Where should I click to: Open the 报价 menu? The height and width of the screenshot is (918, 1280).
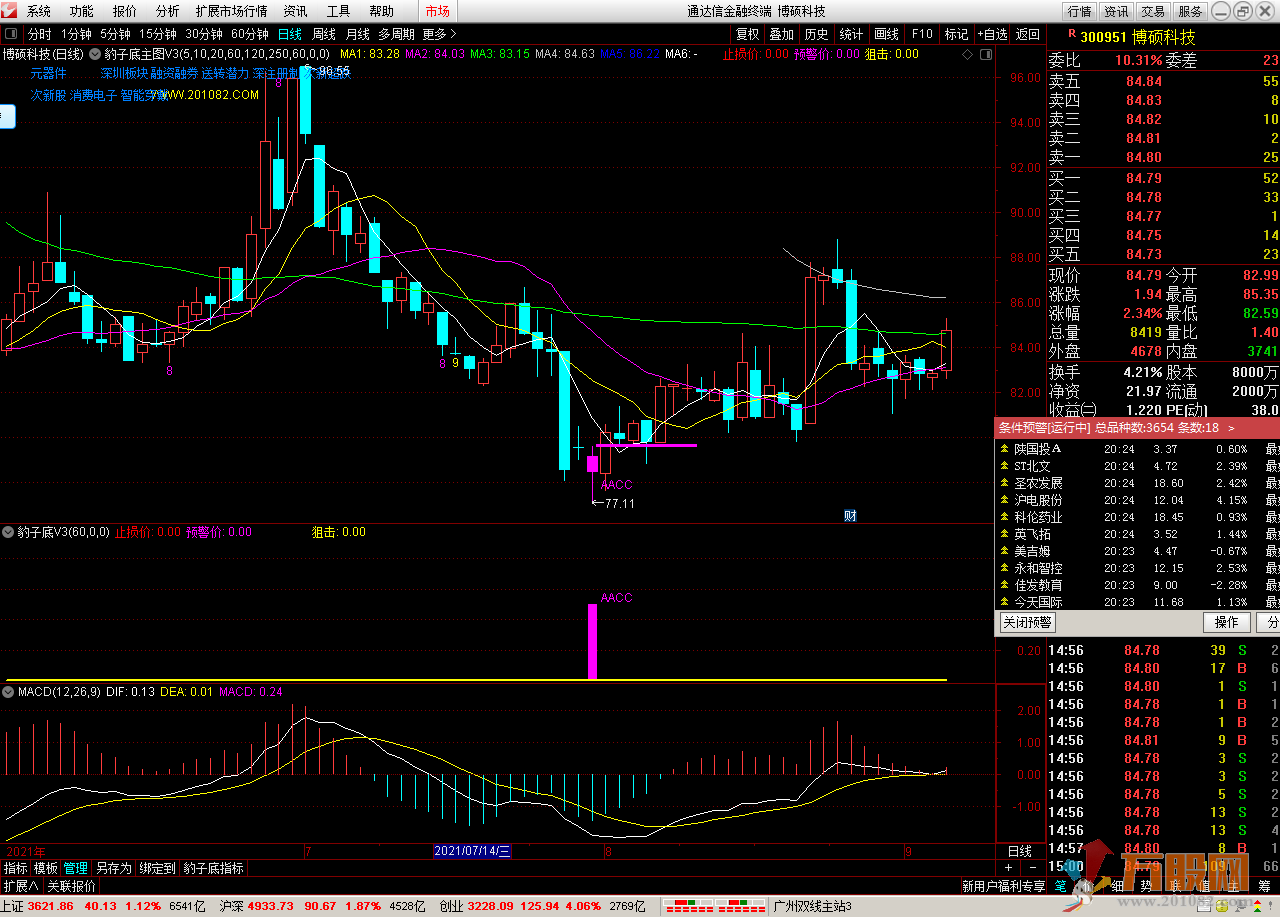click(x=125, y=12)
